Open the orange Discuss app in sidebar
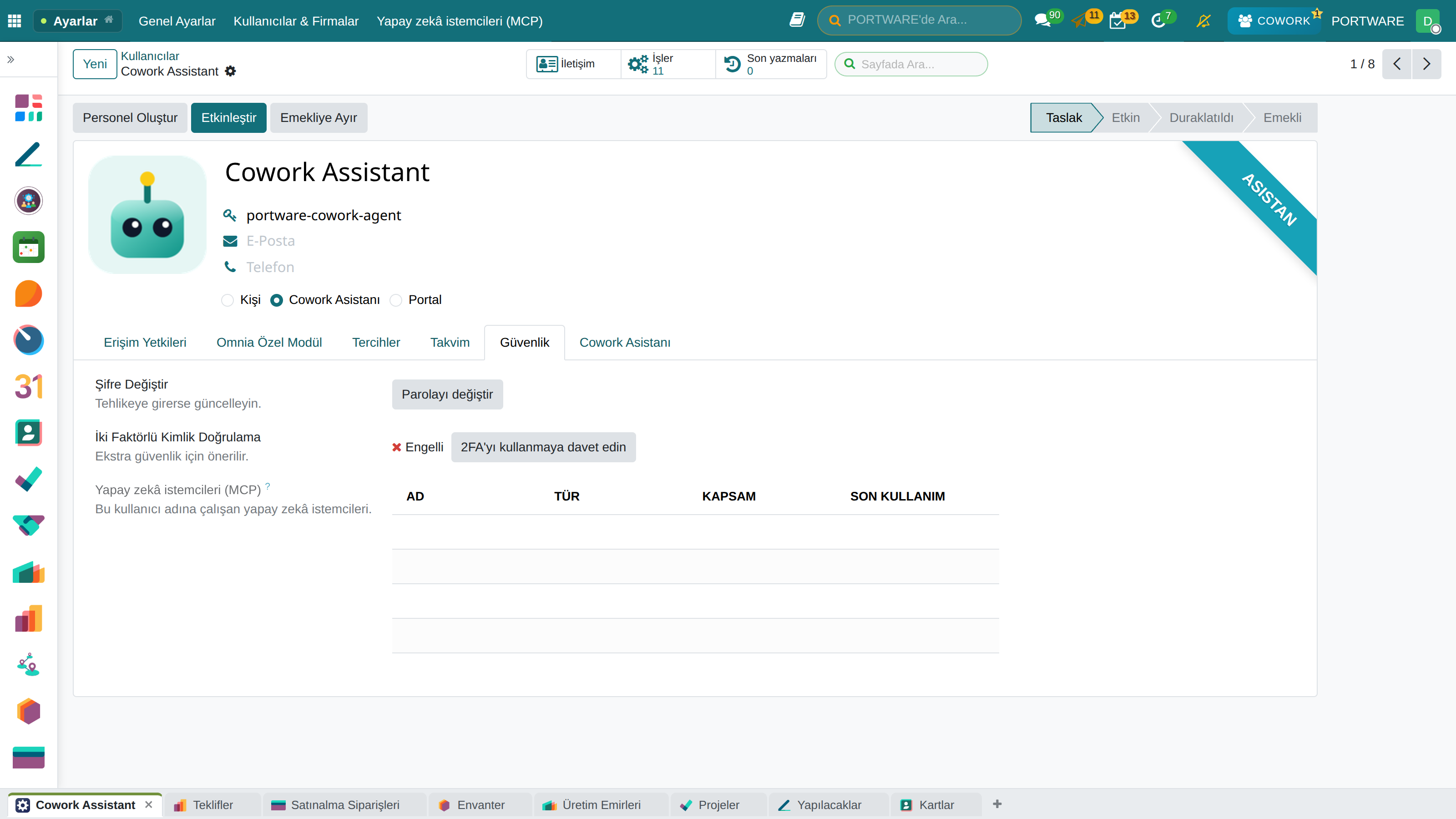Image resolution: width=1456 pixels, height=819 pixels. 28,294
